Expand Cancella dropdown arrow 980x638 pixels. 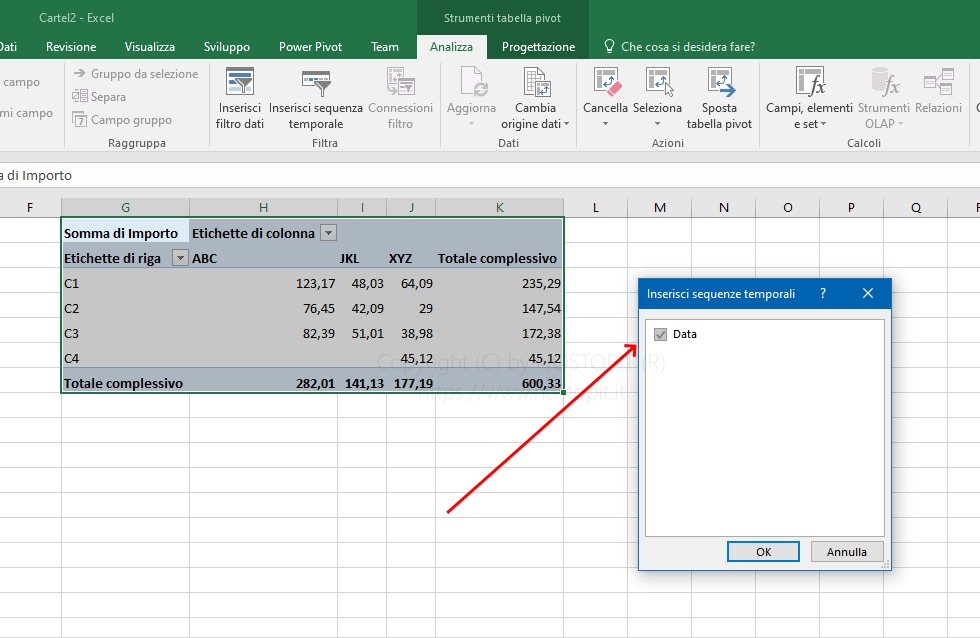click(605, 124)
